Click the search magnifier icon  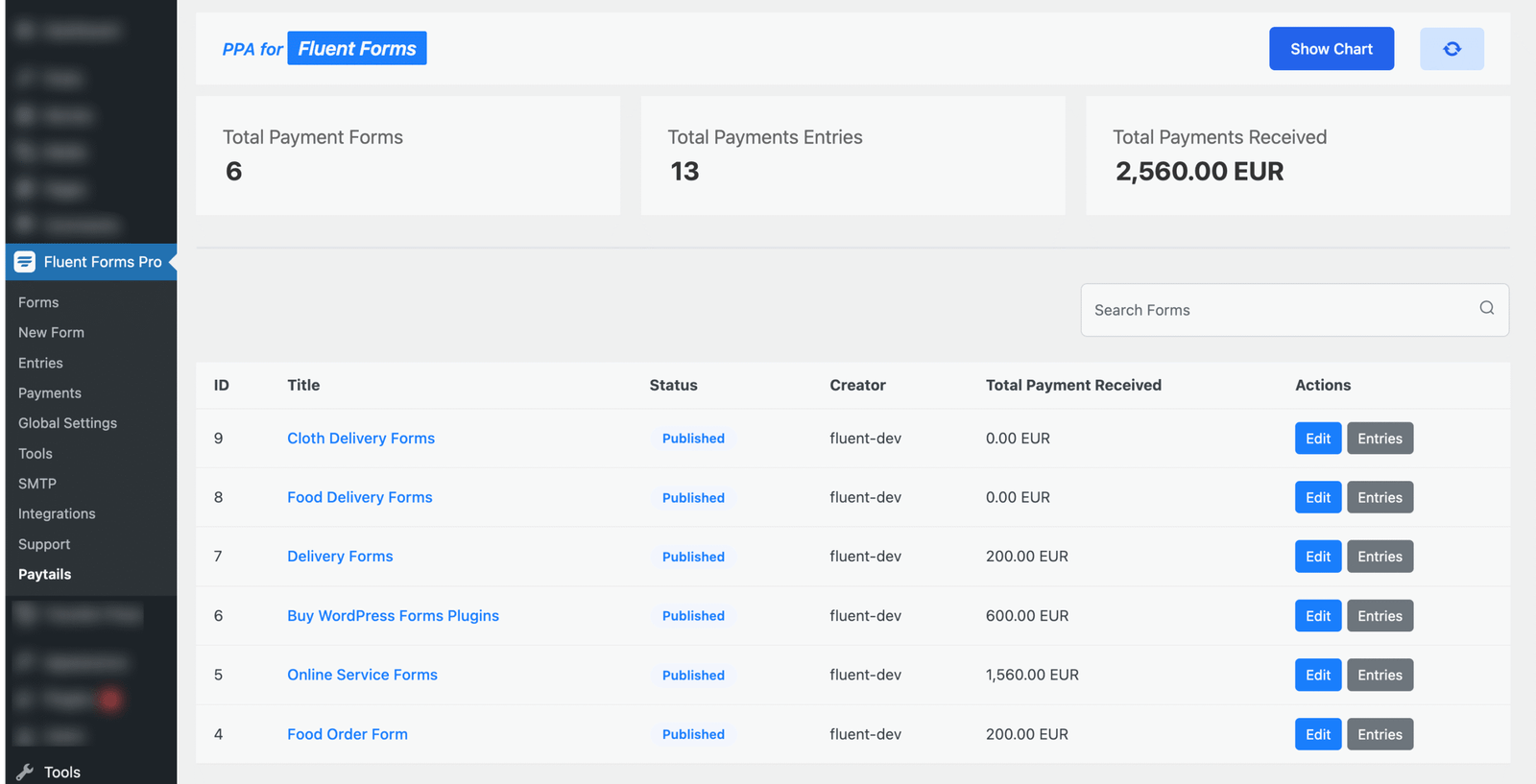(x=1486, y=308)
